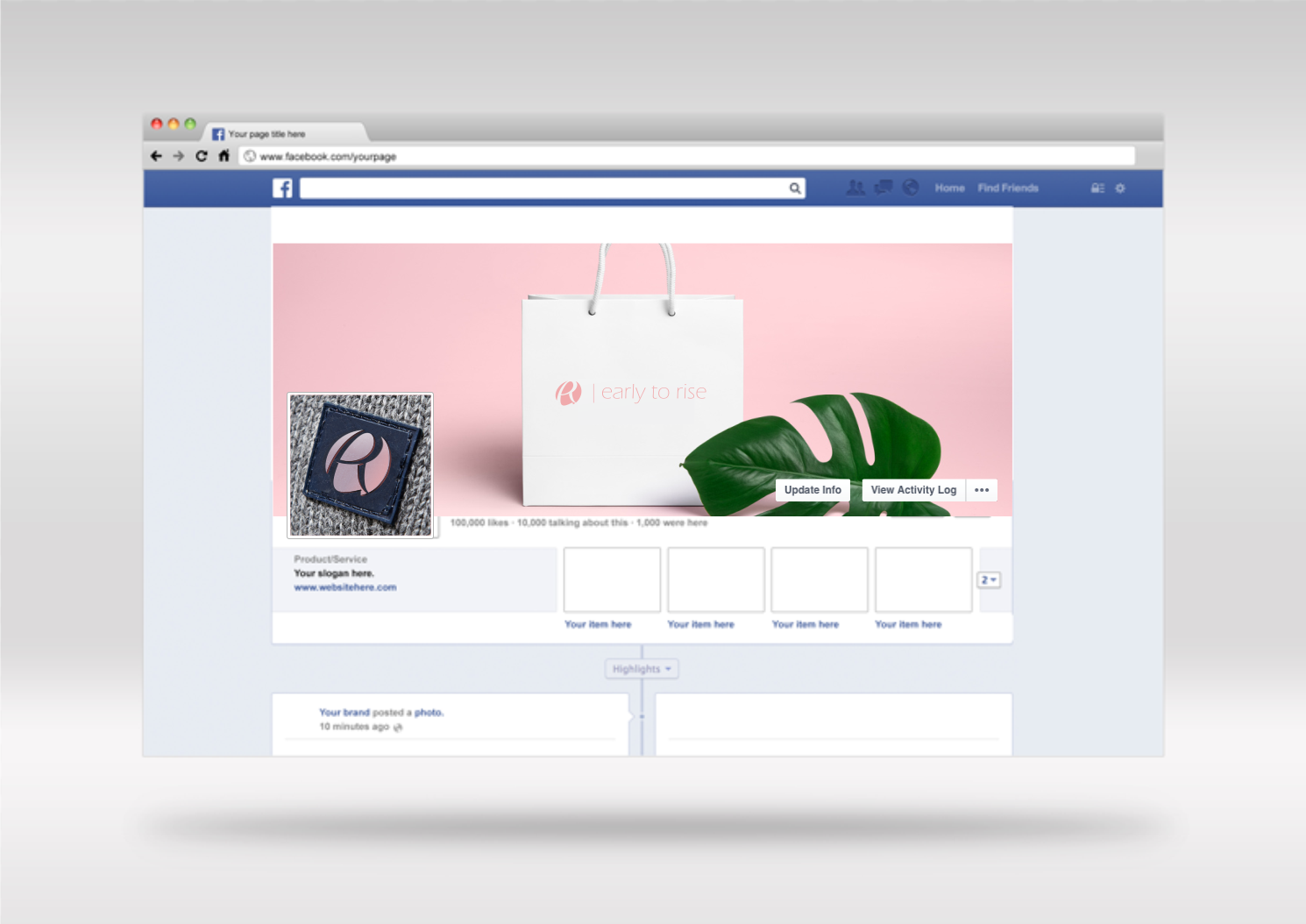1306x924 pixels.
Task: Click the browser home icon
Action: [224, 156]
